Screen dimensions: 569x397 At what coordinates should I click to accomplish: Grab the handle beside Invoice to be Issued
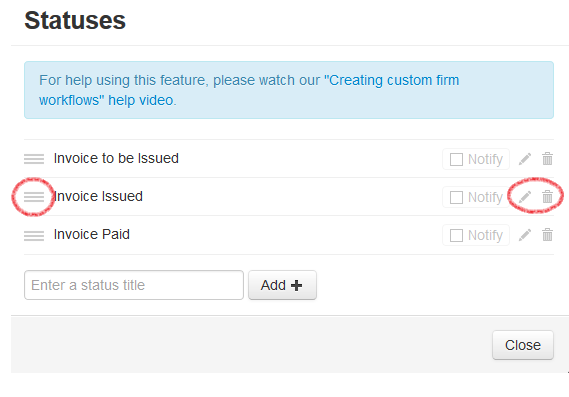[x=34, y=159]
